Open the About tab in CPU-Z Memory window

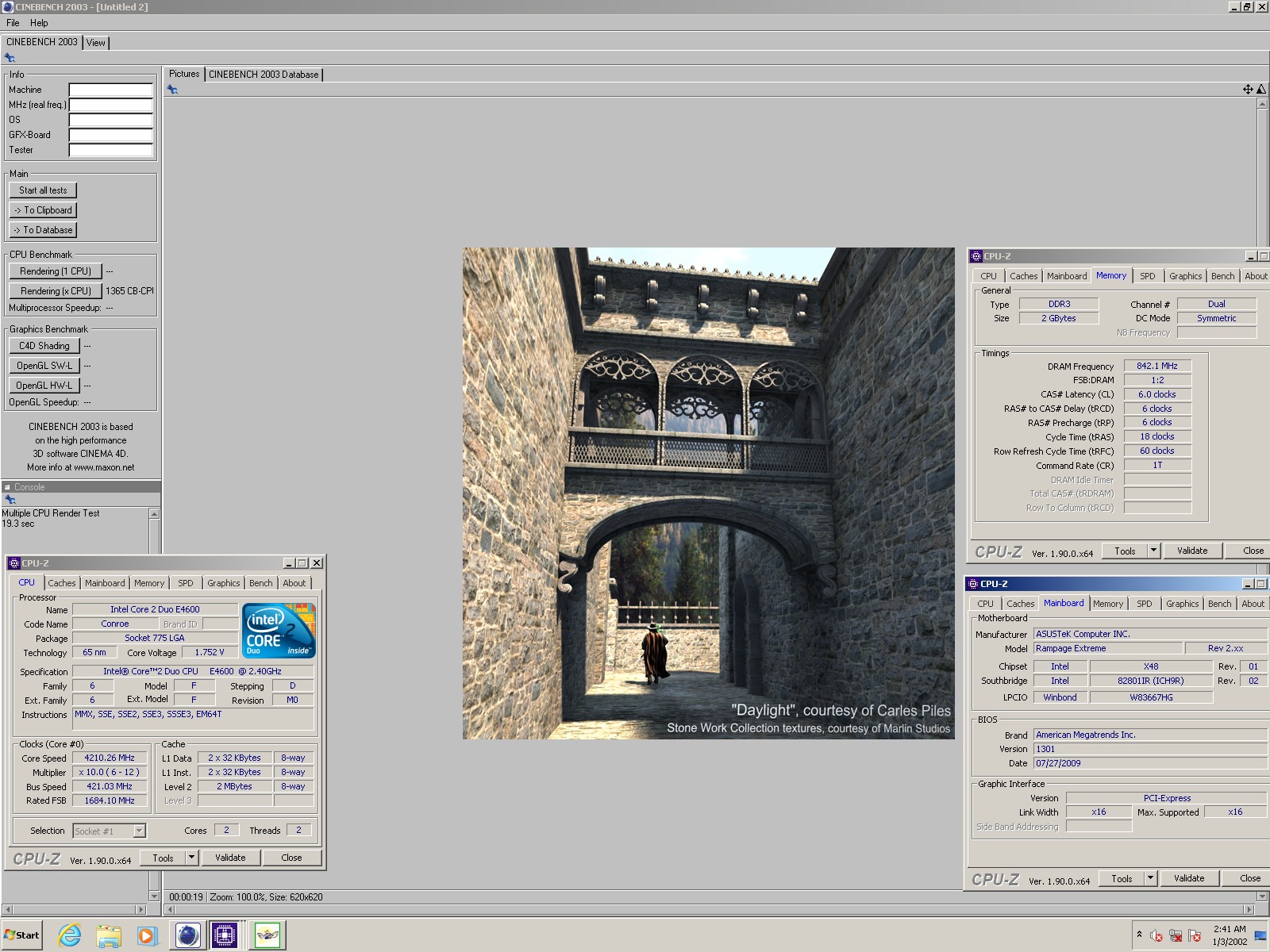coord(1256,276)
